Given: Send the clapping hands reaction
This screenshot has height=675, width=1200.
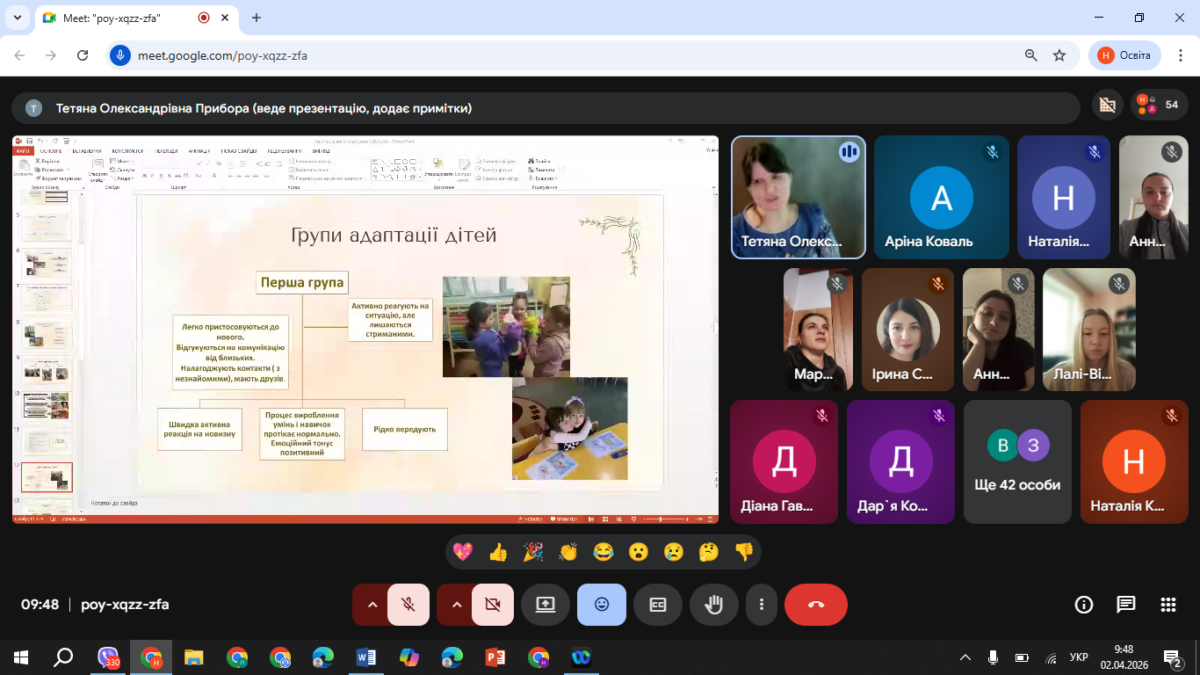Looking at the screenshot, I should point(568,552).
